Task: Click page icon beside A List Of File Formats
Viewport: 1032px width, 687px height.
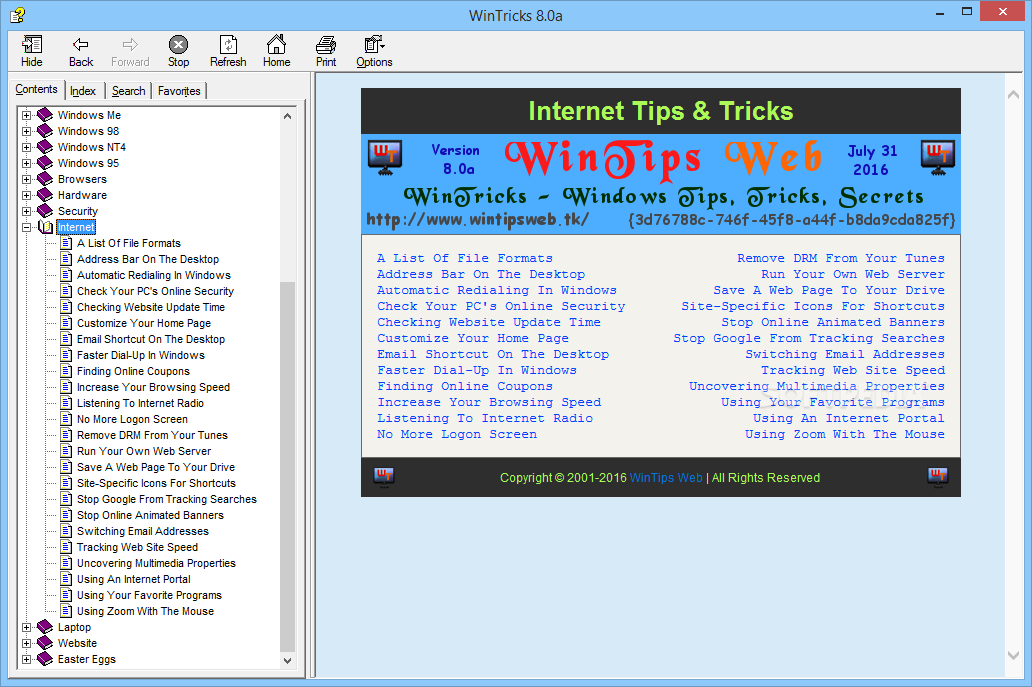Action: [x=66, y=243]
